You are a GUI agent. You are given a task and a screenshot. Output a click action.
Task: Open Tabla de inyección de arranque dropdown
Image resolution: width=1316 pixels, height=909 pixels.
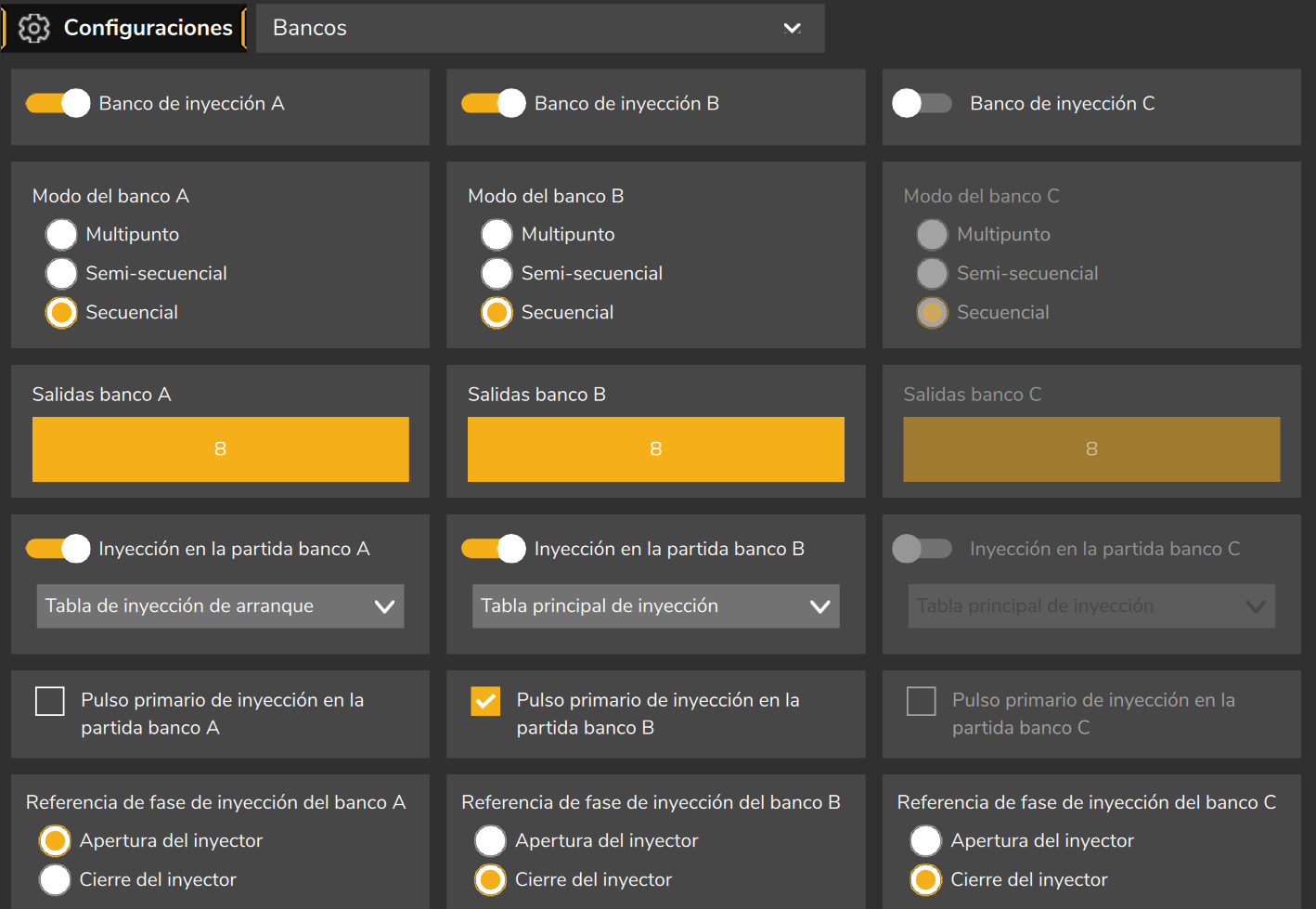click(x=220, y=606)
